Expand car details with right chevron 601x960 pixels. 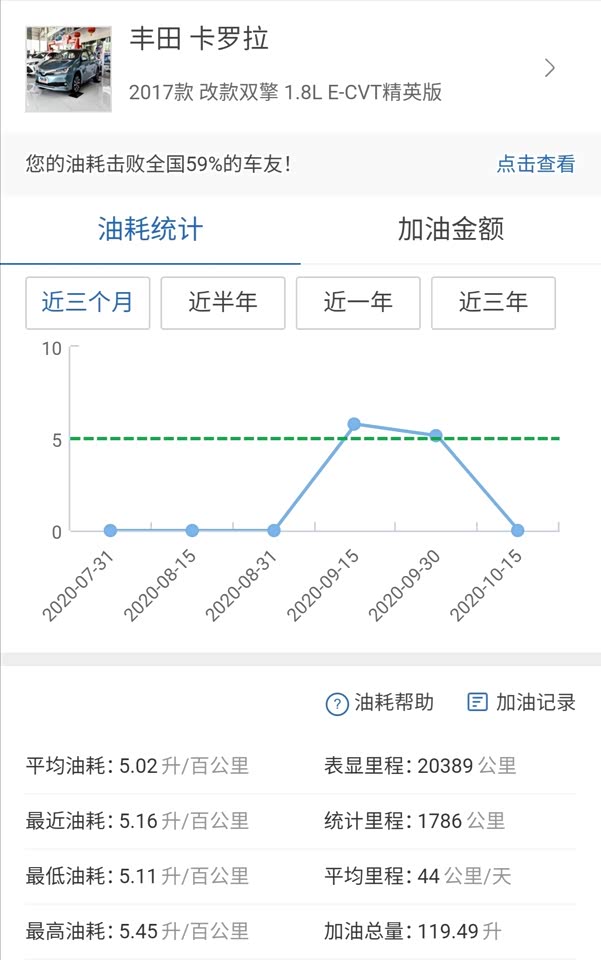(x=549, y=68)
